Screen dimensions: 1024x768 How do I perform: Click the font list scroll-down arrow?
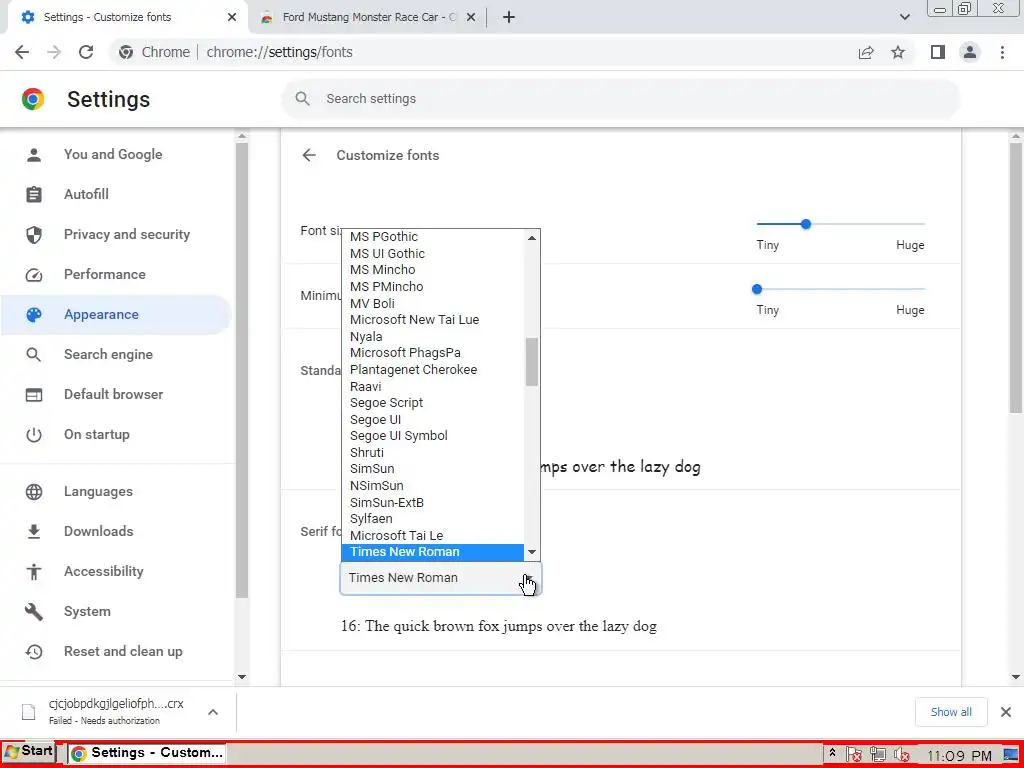tap(532, 552)
